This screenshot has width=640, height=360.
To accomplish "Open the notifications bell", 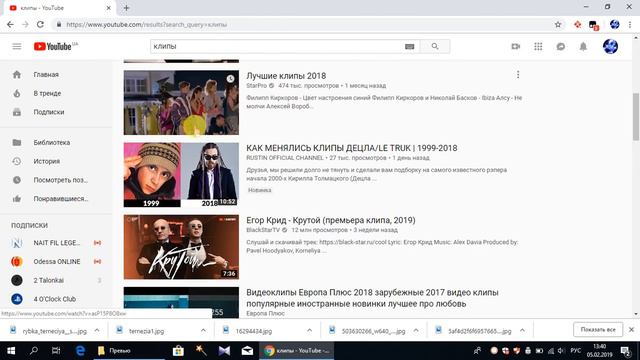I will pyautogui.click(x=583, y=47).
